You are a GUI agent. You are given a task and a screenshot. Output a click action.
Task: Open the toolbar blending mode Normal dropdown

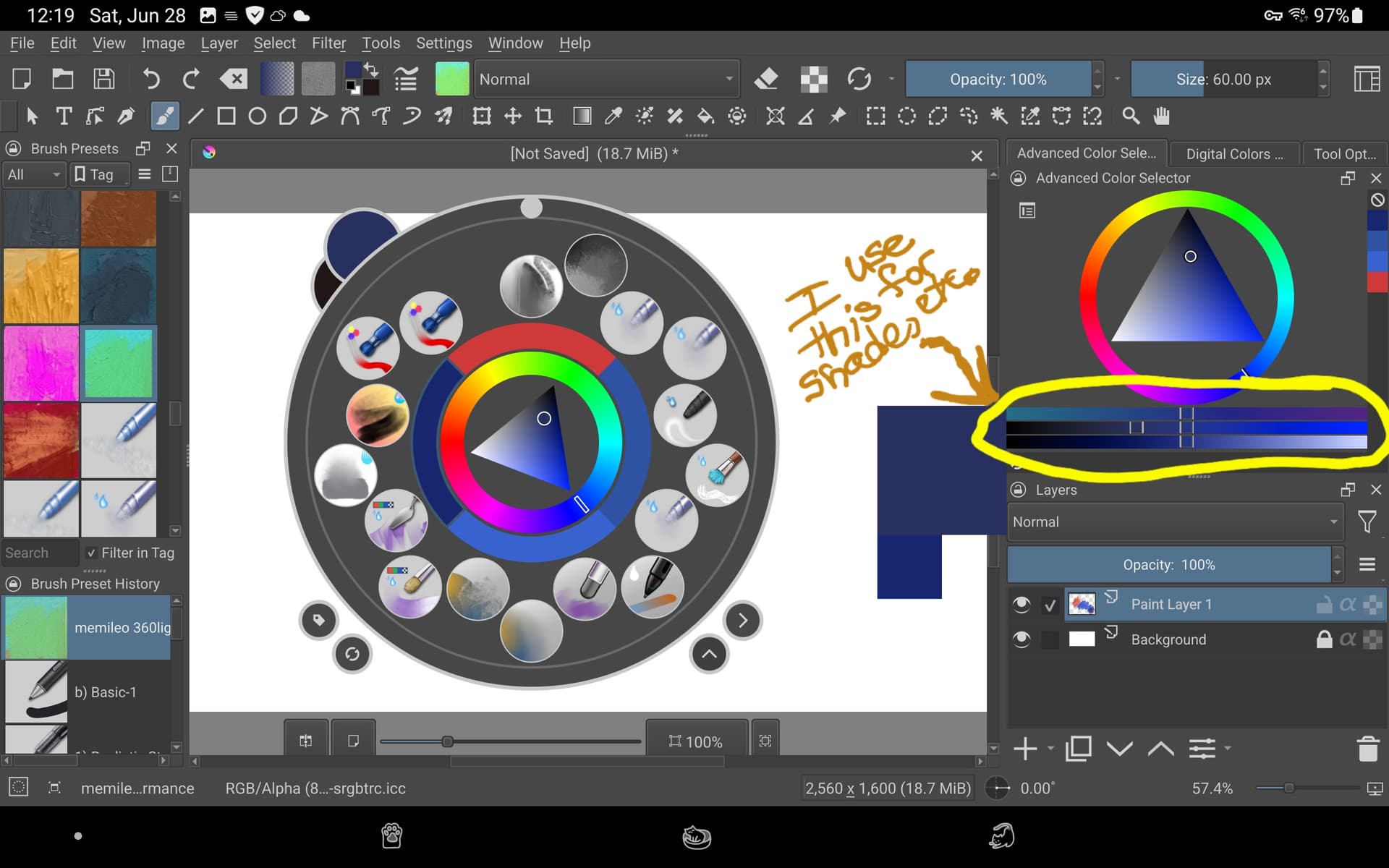[606, 79]
